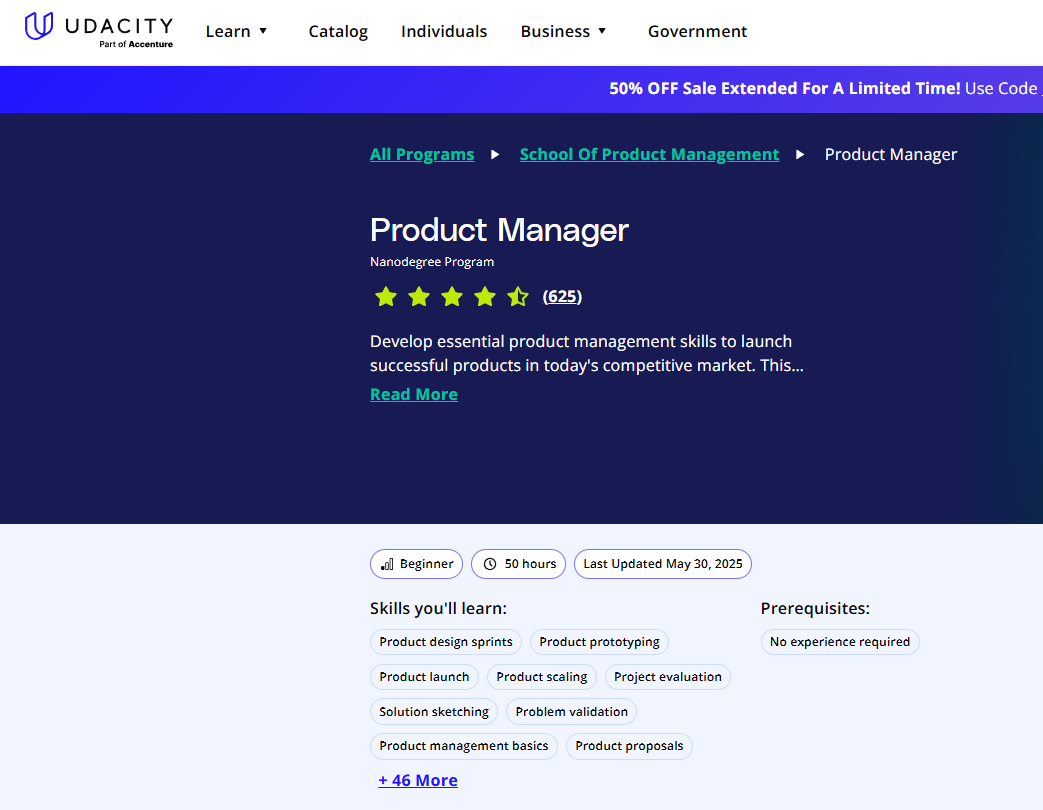Click the arrow separator after All Programs
Image resolution: width=1043 pixels, height=810 pixels.
495,154
